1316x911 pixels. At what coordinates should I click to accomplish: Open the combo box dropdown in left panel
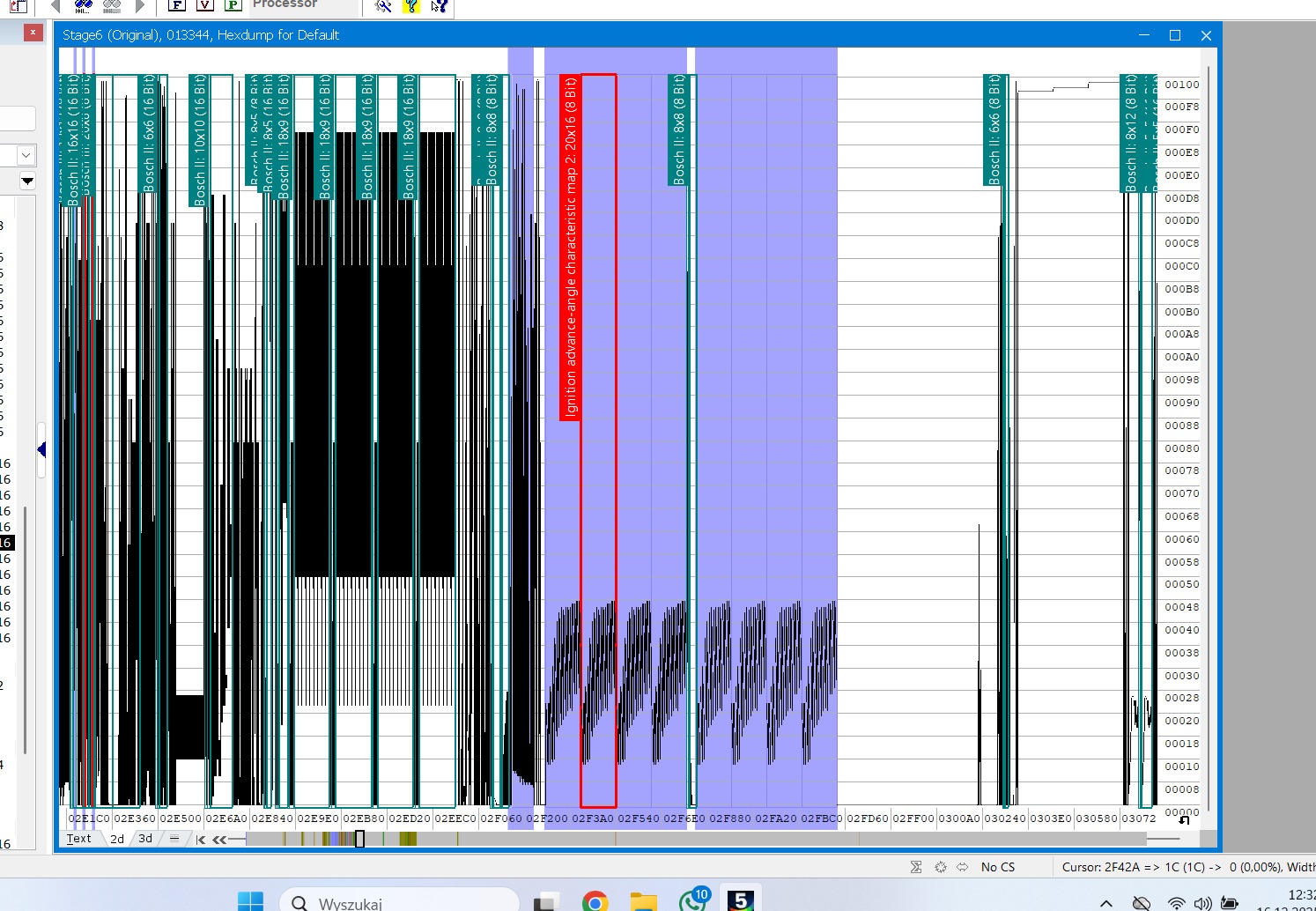pos(26,155)
